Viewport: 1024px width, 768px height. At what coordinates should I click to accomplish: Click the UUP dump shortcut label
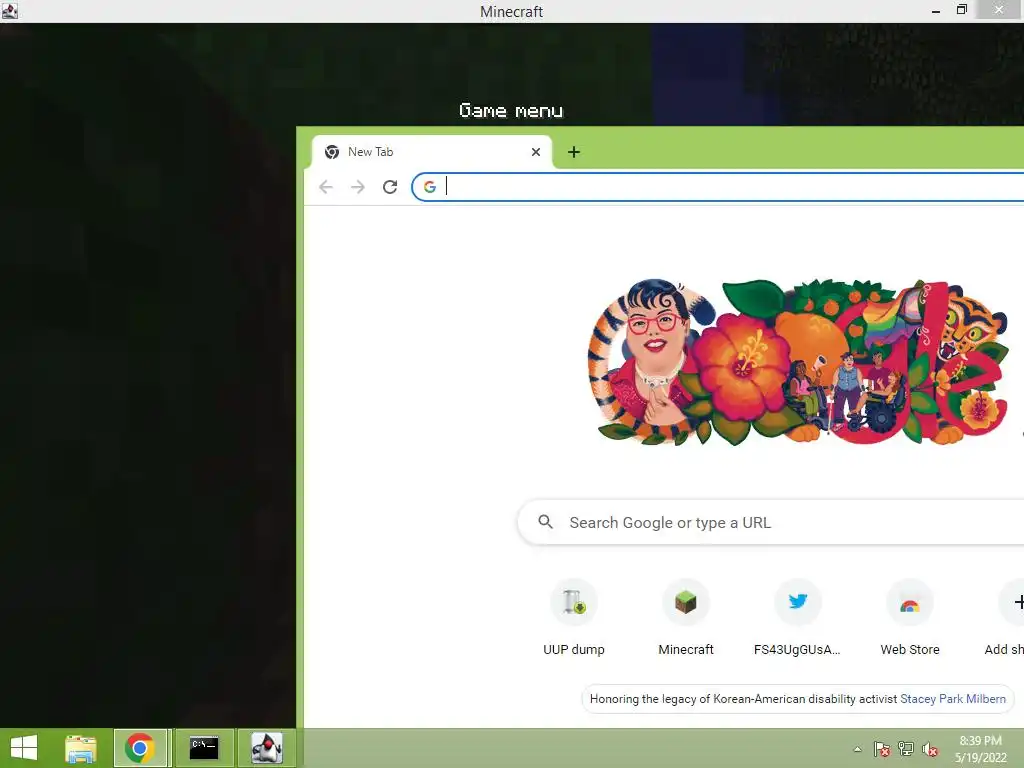click(574, 650)
